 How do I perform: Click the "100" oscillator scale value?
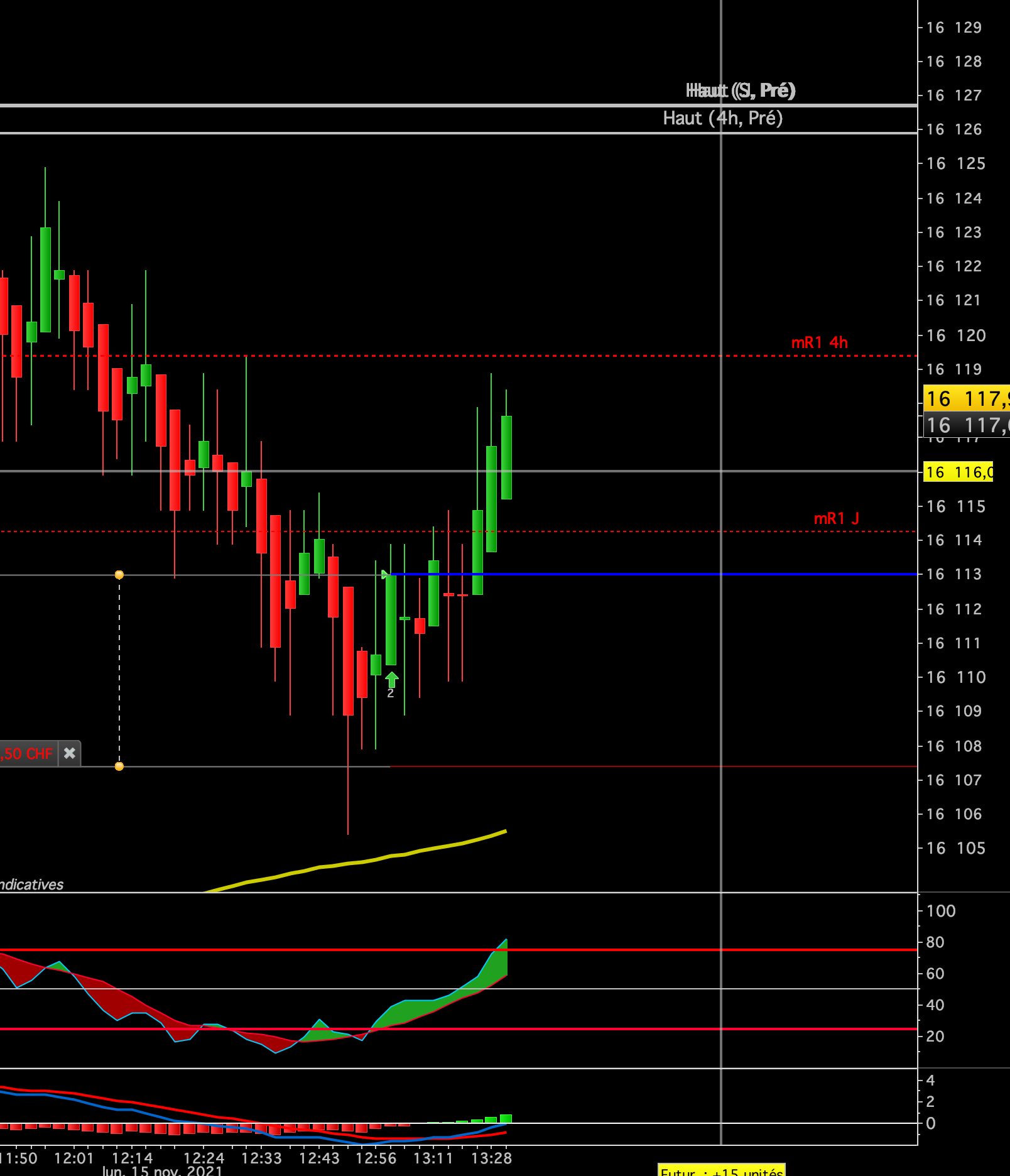pos(941,911)
